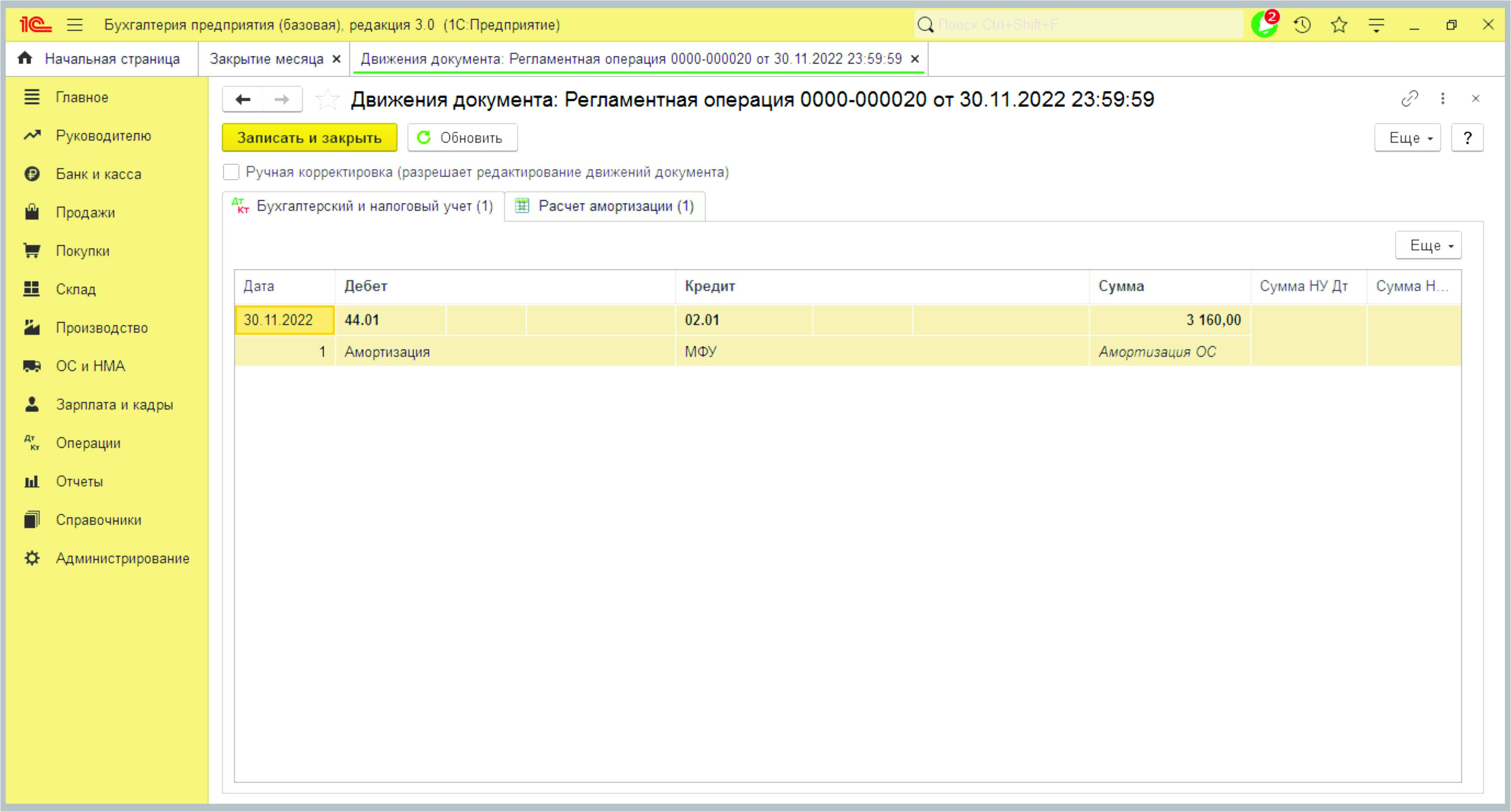Go to the home Начальная страница tab
1511x812 pixels.
tap(100, 59)
